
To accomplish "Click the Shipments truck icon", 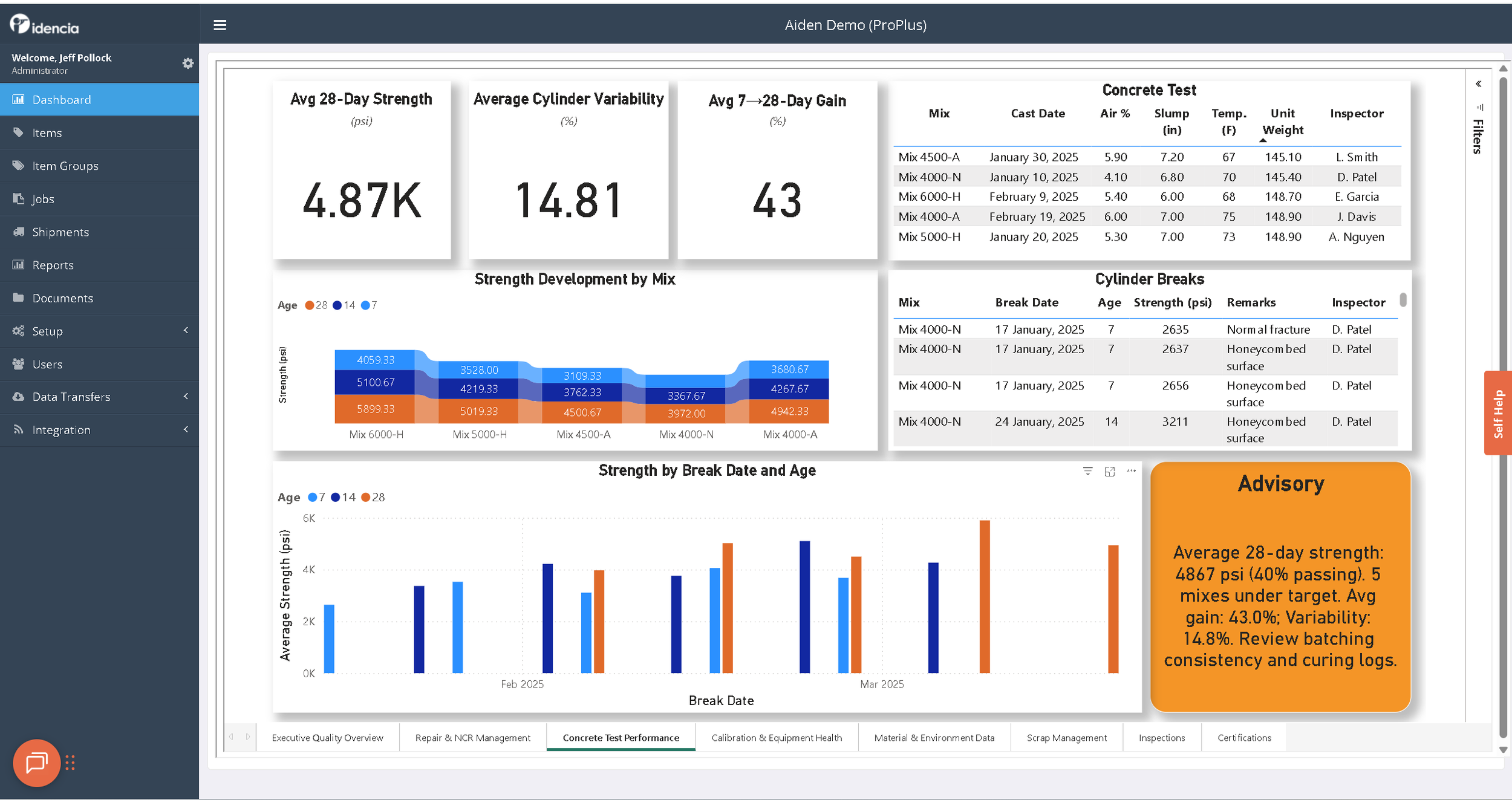I will [x=19, y=232].
